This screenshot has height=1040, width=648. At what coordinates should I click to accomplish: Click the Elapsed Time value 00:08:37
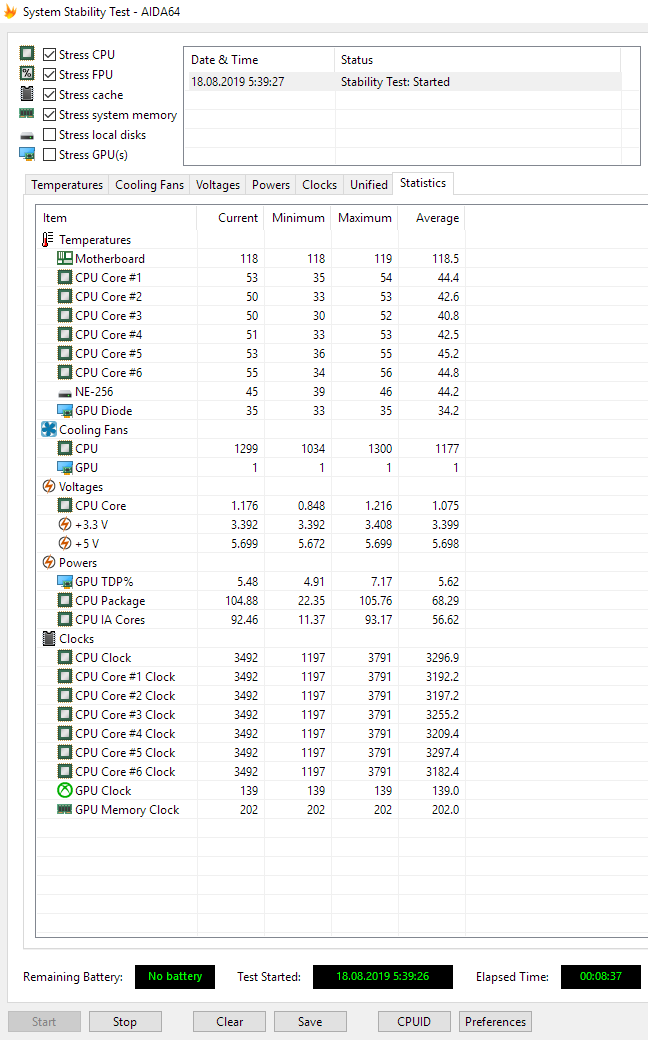point(601,976)
